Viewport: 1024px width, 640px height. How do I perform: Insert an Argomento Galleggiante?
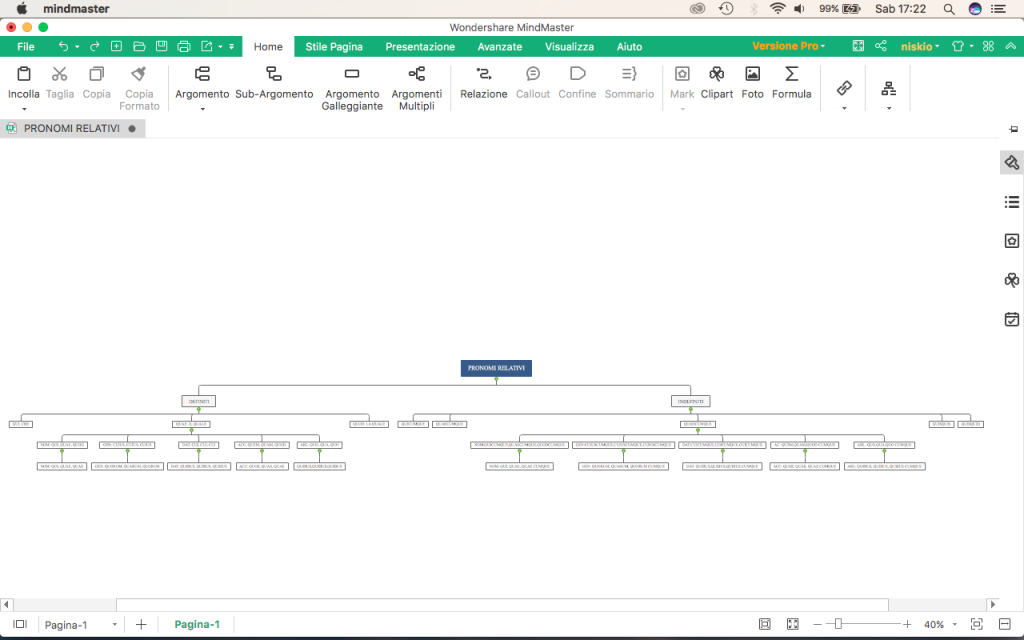click(352, 90)
